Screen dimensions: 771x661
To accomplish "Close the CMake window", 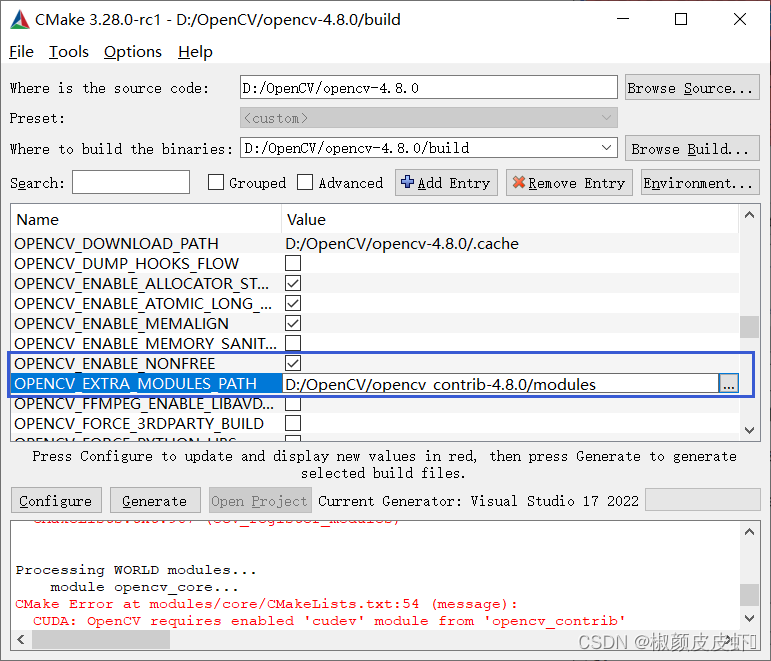I will [740, 19].
